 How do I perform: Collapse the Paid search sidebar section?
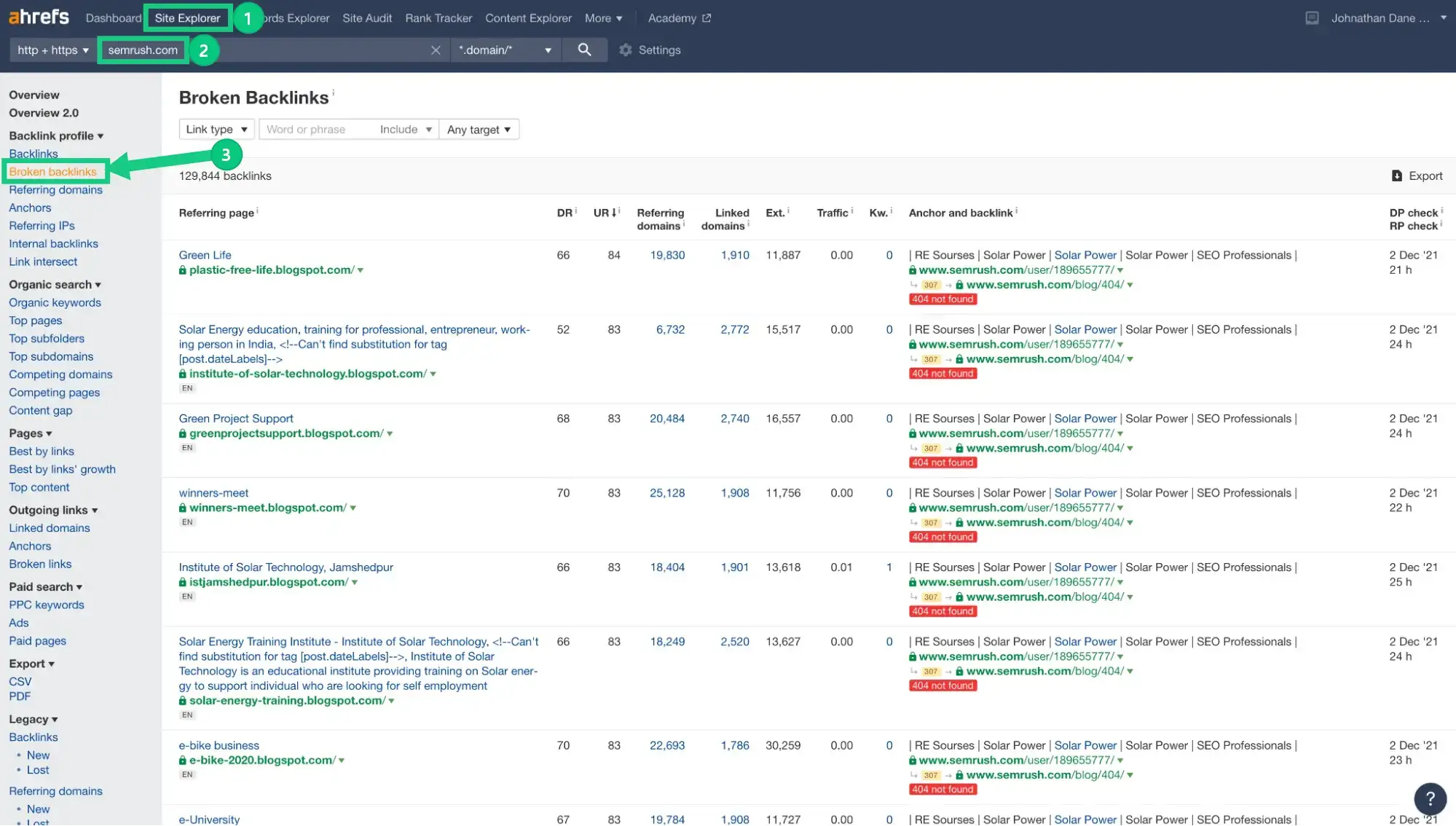coord(45,587)
